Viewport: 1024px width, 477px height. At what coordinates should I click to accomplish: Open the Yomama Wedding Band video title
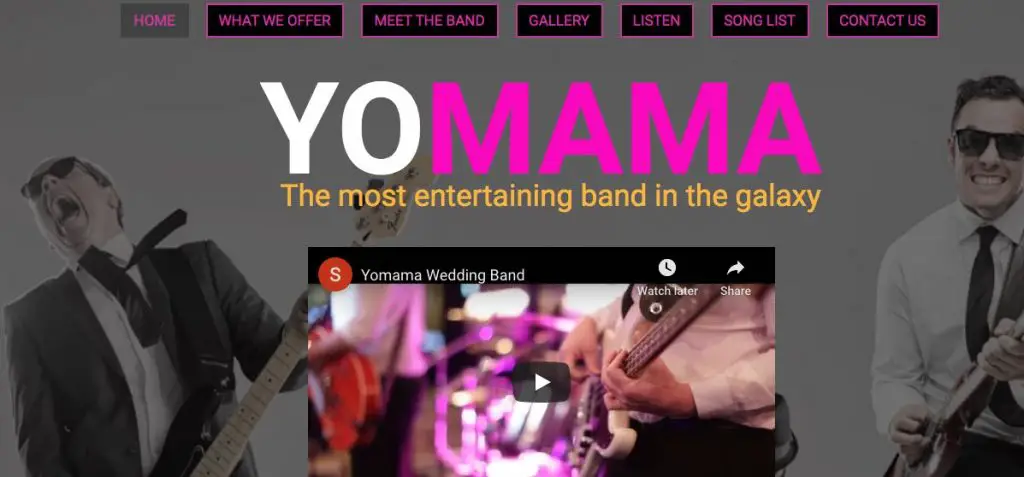click(443, 275)
